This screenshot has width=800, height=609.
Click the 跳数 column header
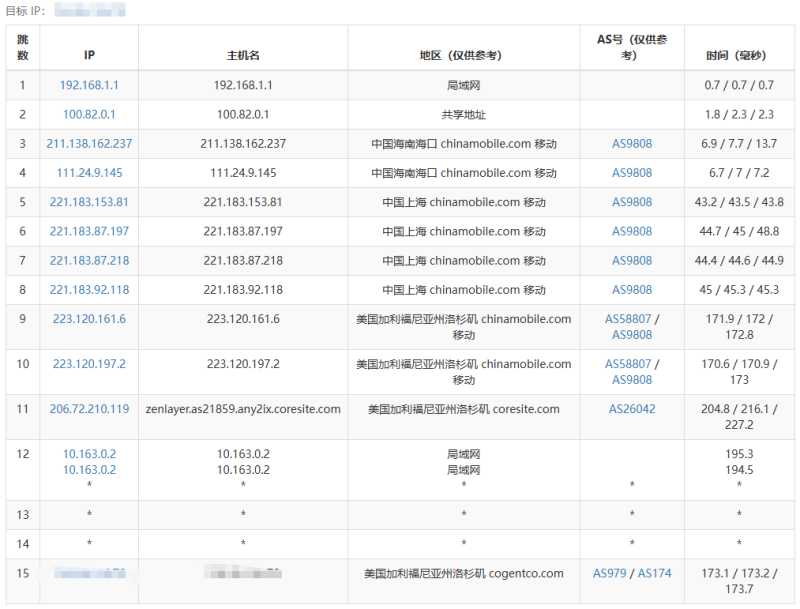pos(22,47)
